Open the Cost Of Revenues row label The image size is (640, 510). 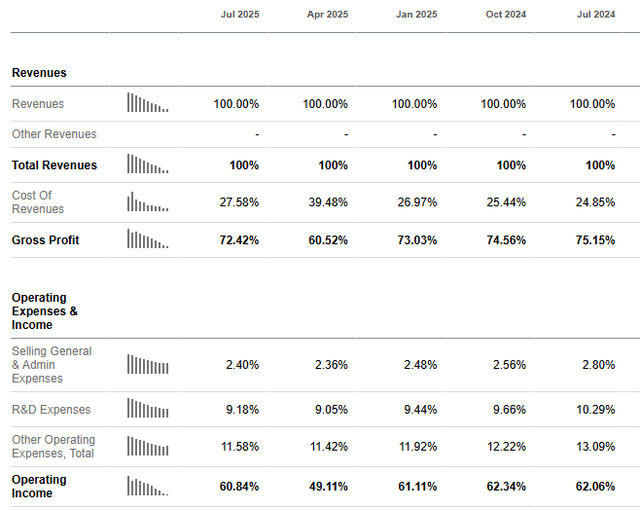[x=38, y=202]
